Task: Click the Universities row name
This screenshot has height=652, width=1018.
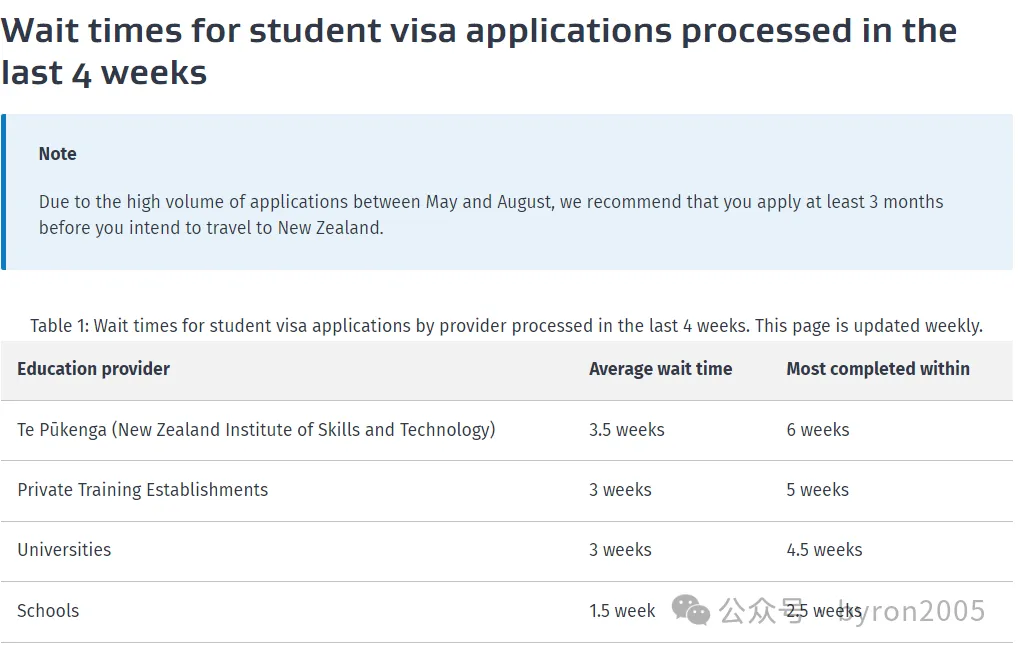Action: [x=64, y=550]
